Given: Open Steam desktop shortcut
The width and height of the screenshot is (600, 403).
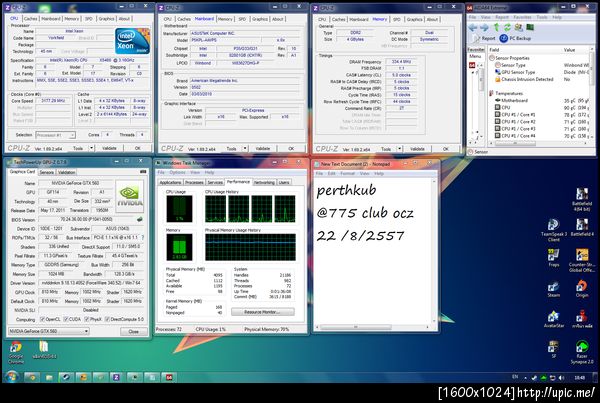Looking at the screenshot, I should pos(553,289).
